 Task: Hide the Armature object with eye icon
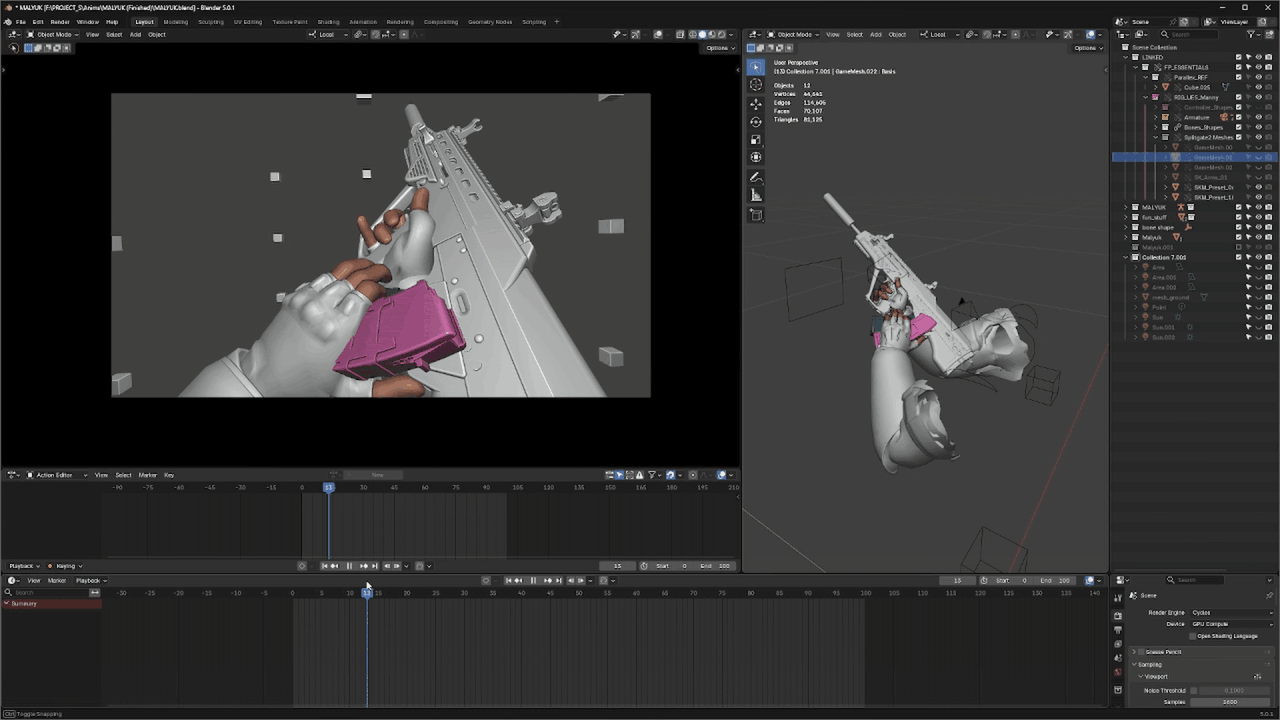tap(1259, 117)
